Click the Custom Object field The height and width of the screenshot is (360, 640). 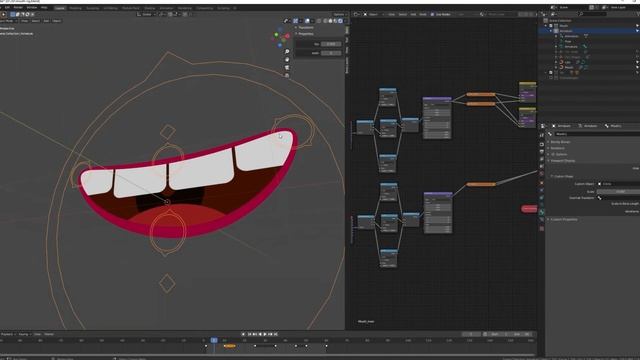click(619, 184)
